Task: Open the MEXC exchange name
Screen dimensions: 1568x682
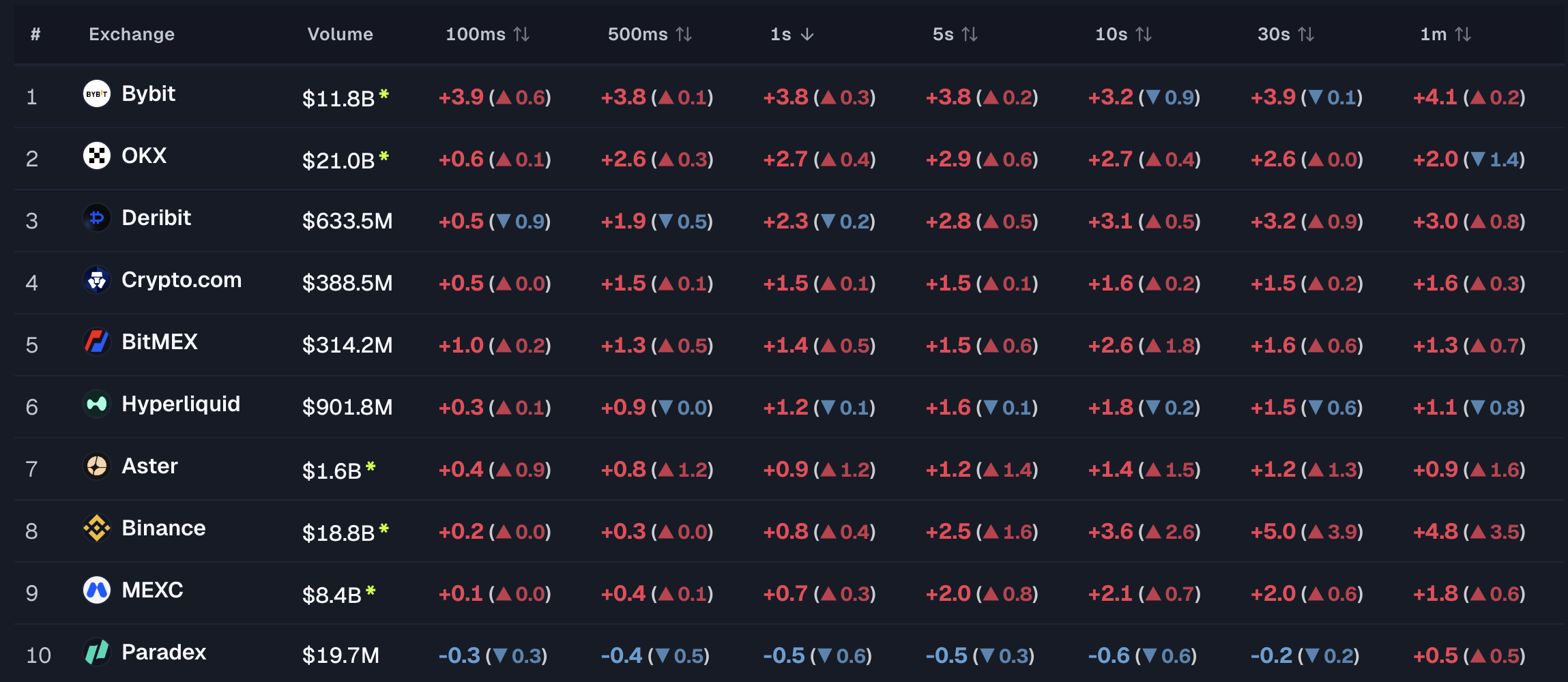Action: click(152, 590)
